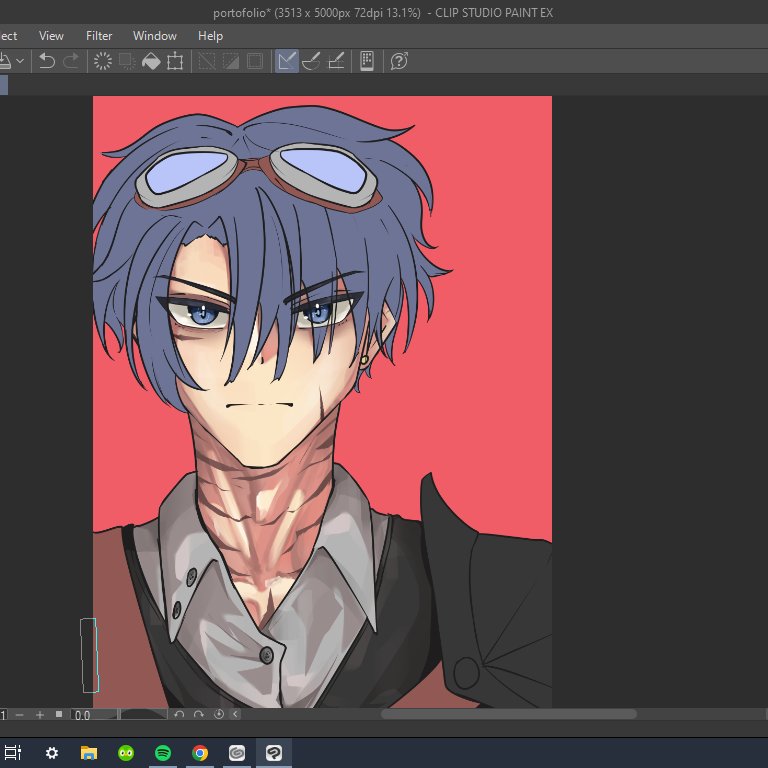
Task: Zoom in with the plus button
Action: click(40, 715)
